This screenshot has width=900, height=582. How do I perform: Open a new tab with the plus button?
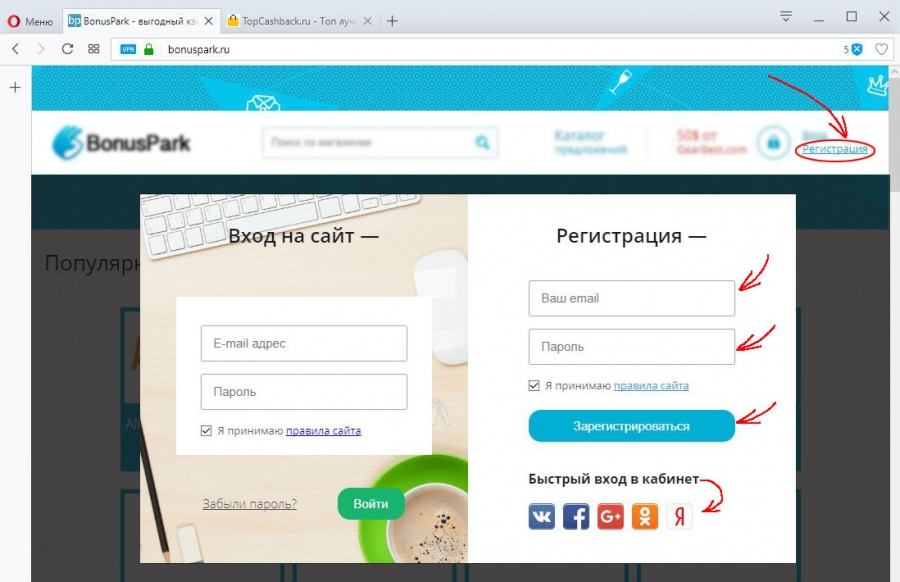(x=392, y=21)
